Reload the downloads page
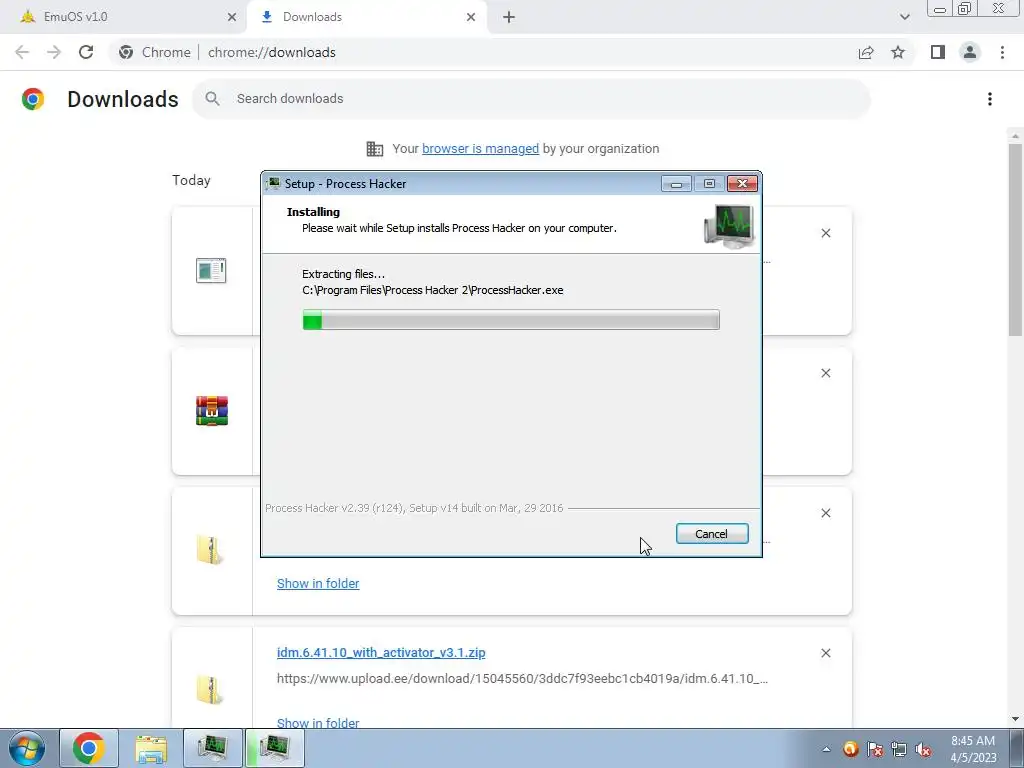Screen dimensions: 1024x768 click(86, 52)
